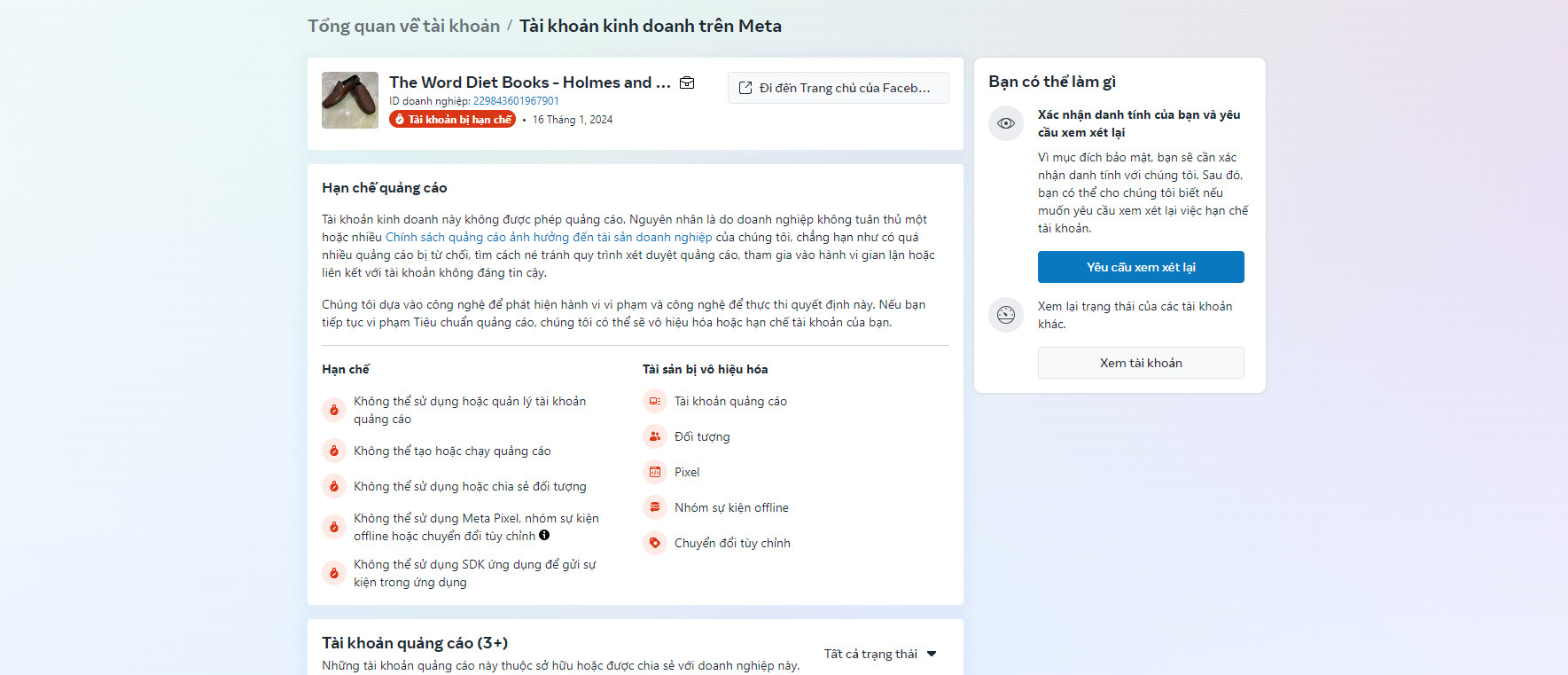Click the Pixel asset icon
Viewport: 1568px width, 675px height.
[x=655, y=472]
